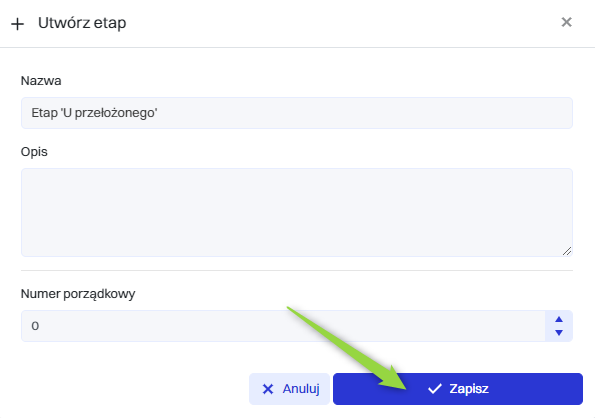The image size is (595, 418).
Task: Close the Utwórz etap dialog
Action: coord(566,22)
